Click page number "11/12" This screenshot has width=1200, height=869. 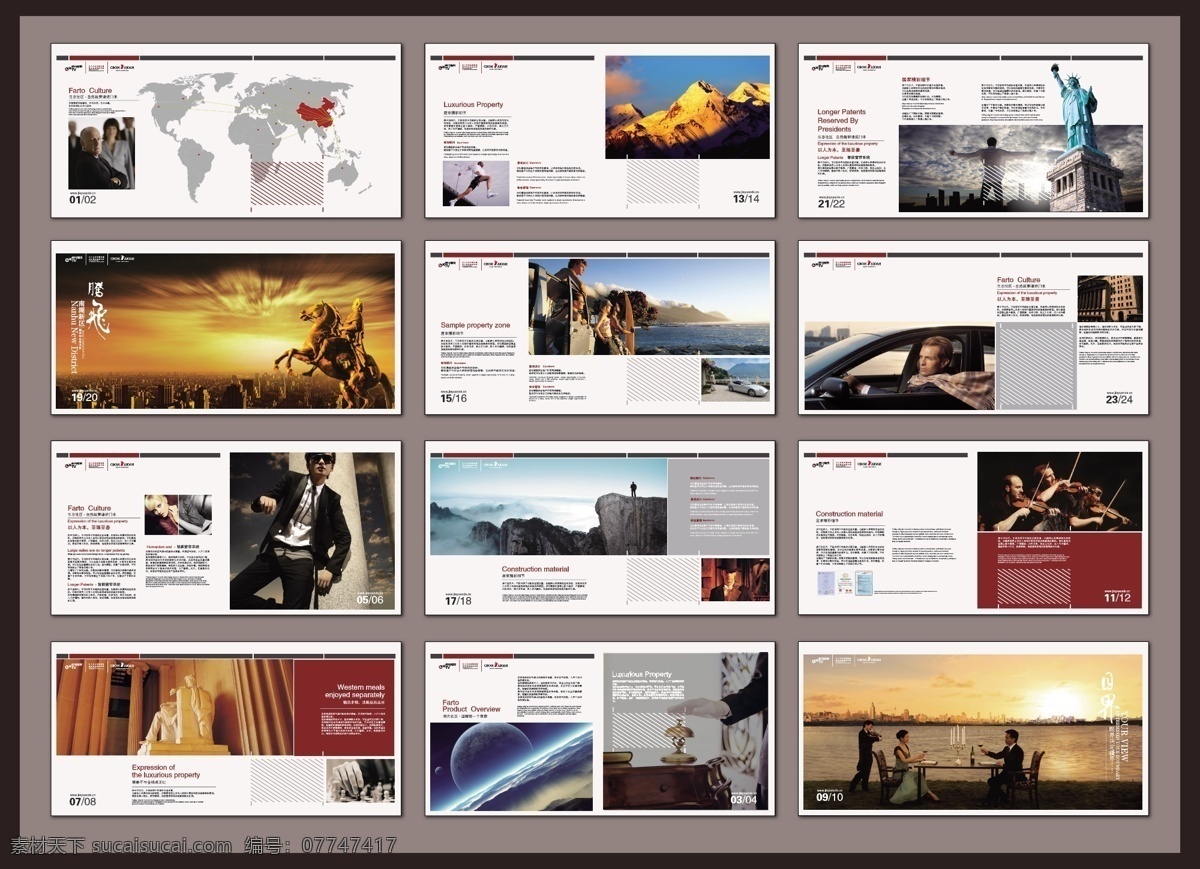(1118, 598)
